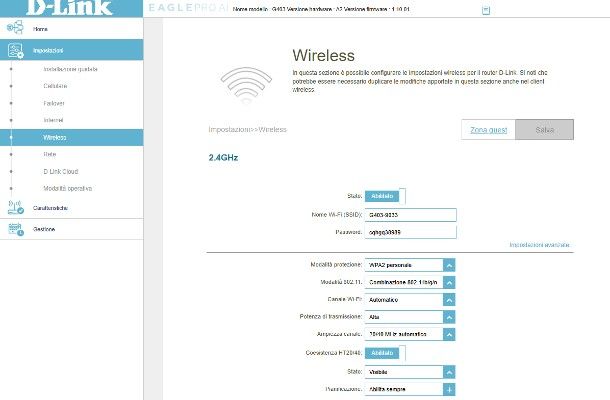This screenshot has width=610, height=400.
Task: Expand Potenza di trasmissione dropdown arrow
Action: tap(449, 317)
